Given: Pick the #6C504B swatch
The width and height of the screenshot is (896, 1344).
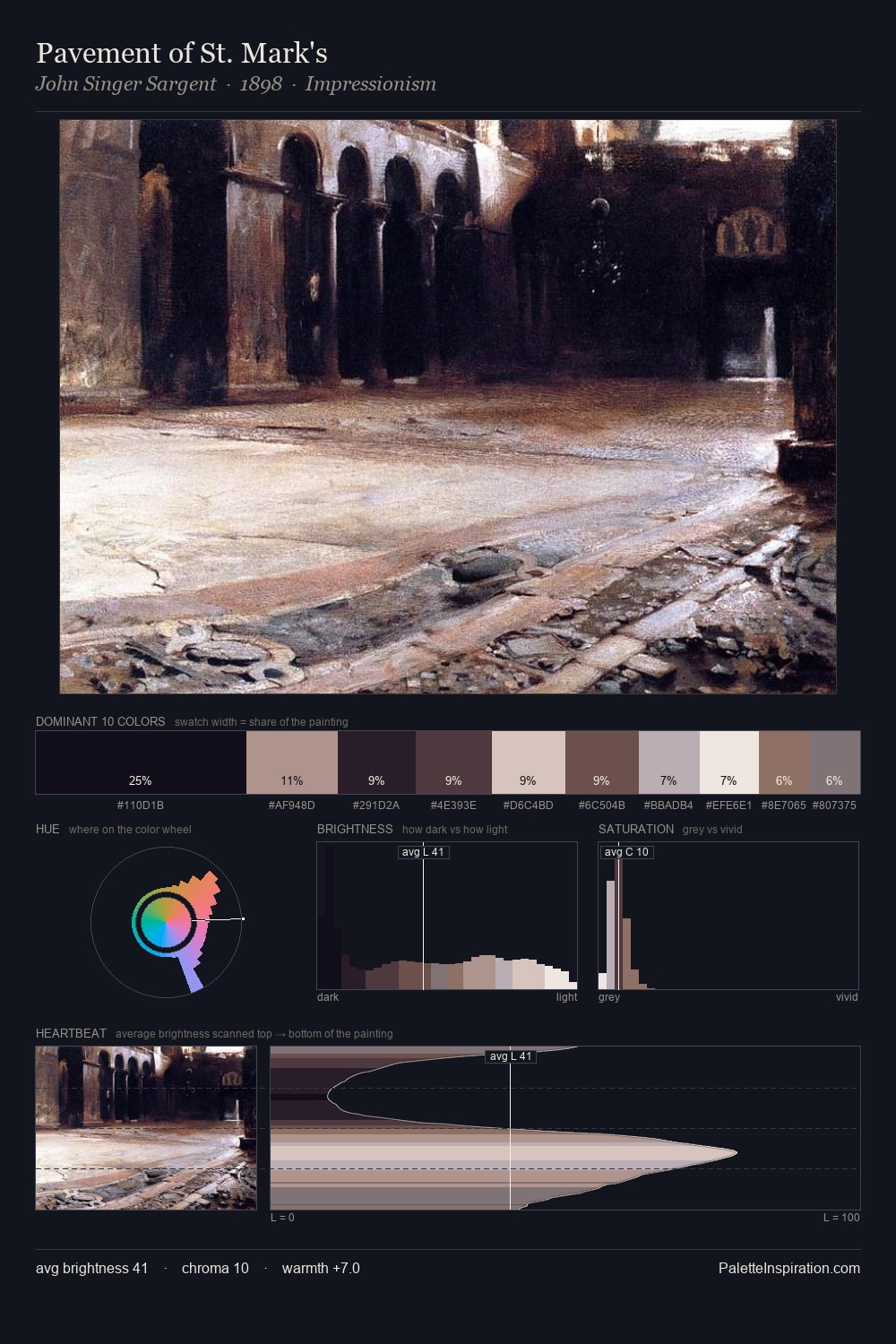Looking at the screenshot, I should (602, 762).
